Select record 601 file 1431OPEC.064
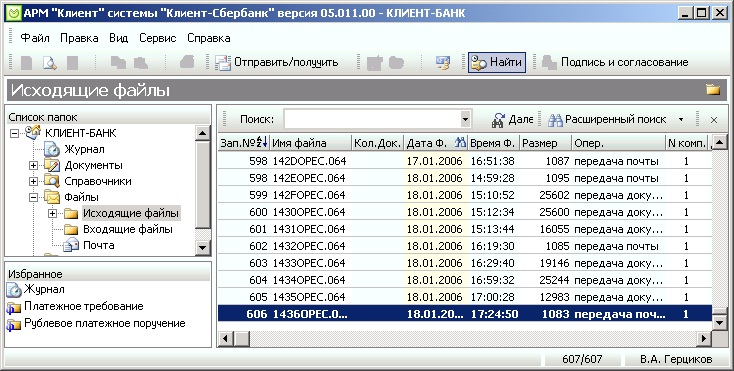The image size is (734, 371). pos(464,229)
